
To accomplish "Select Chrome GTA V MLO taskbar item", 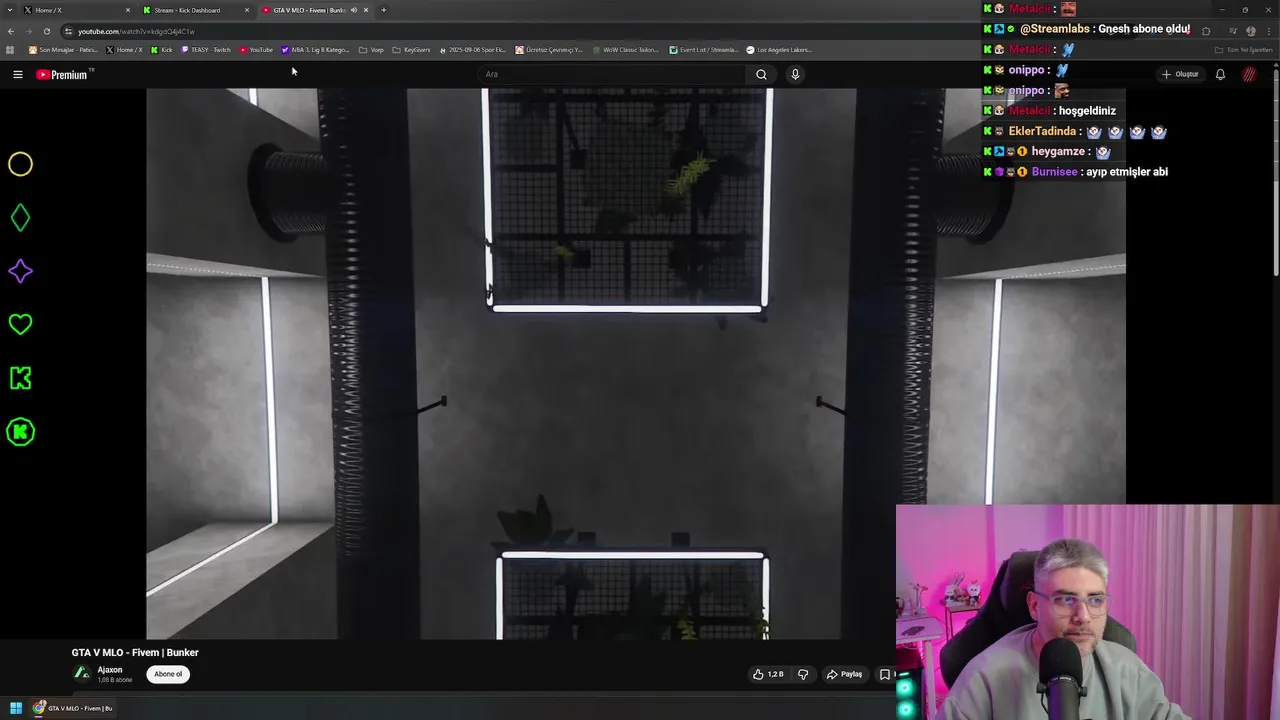I will point(72,708).
